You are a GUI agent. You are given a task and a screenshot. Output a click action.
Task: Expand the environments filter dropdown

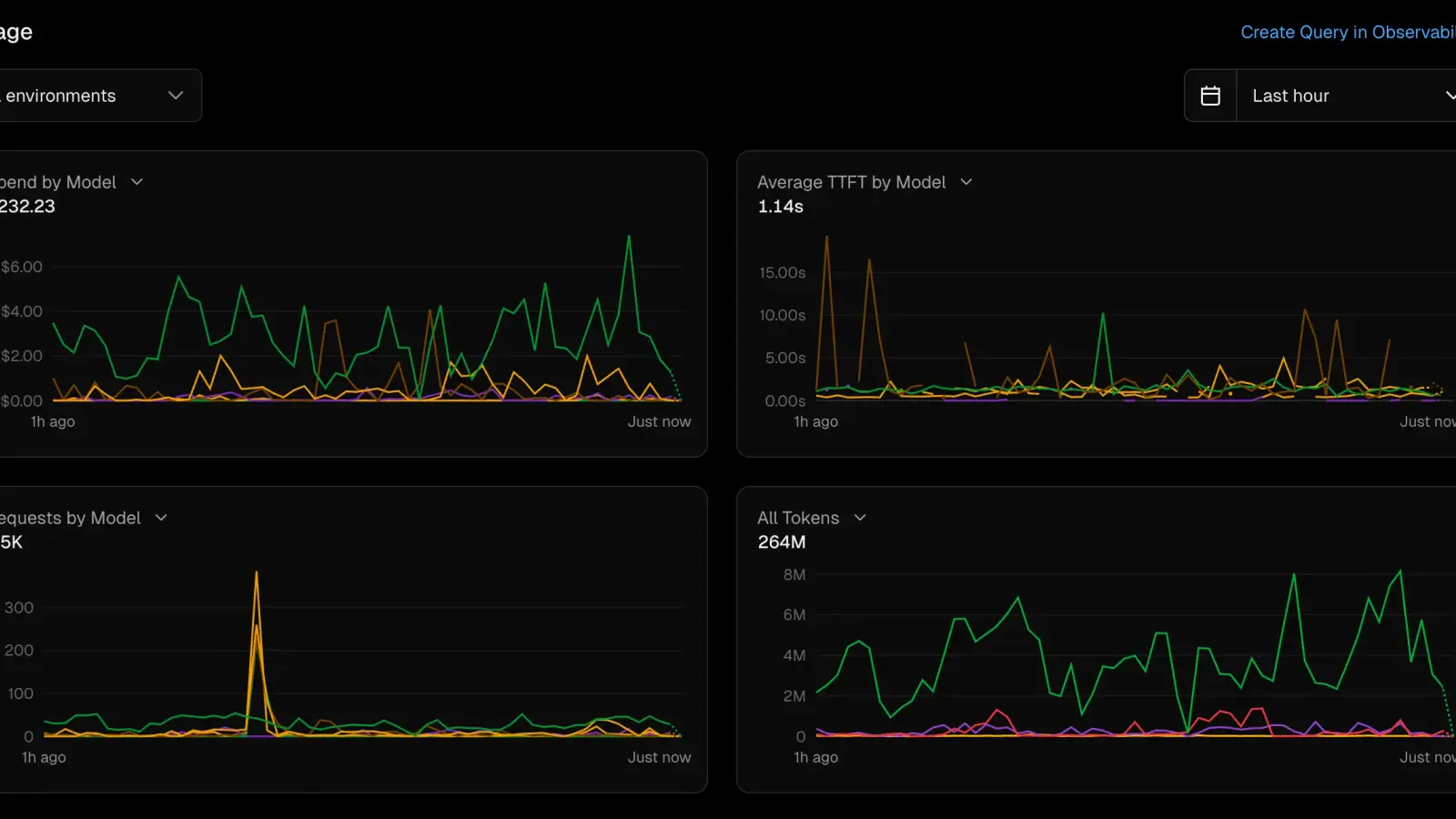point(98,96)
